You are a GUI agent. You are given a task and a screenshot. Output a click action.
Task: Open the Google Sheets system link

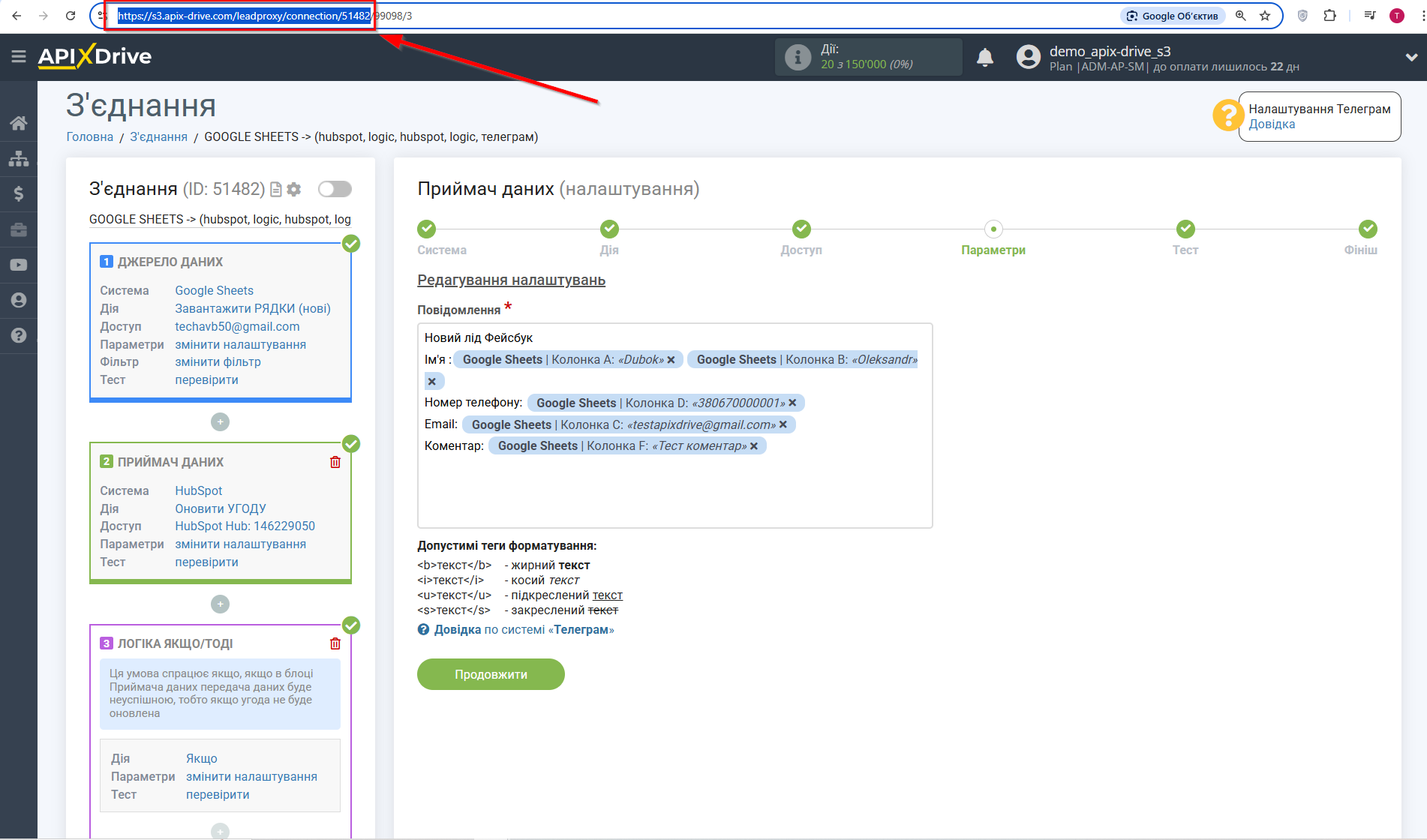pos(214,290)
